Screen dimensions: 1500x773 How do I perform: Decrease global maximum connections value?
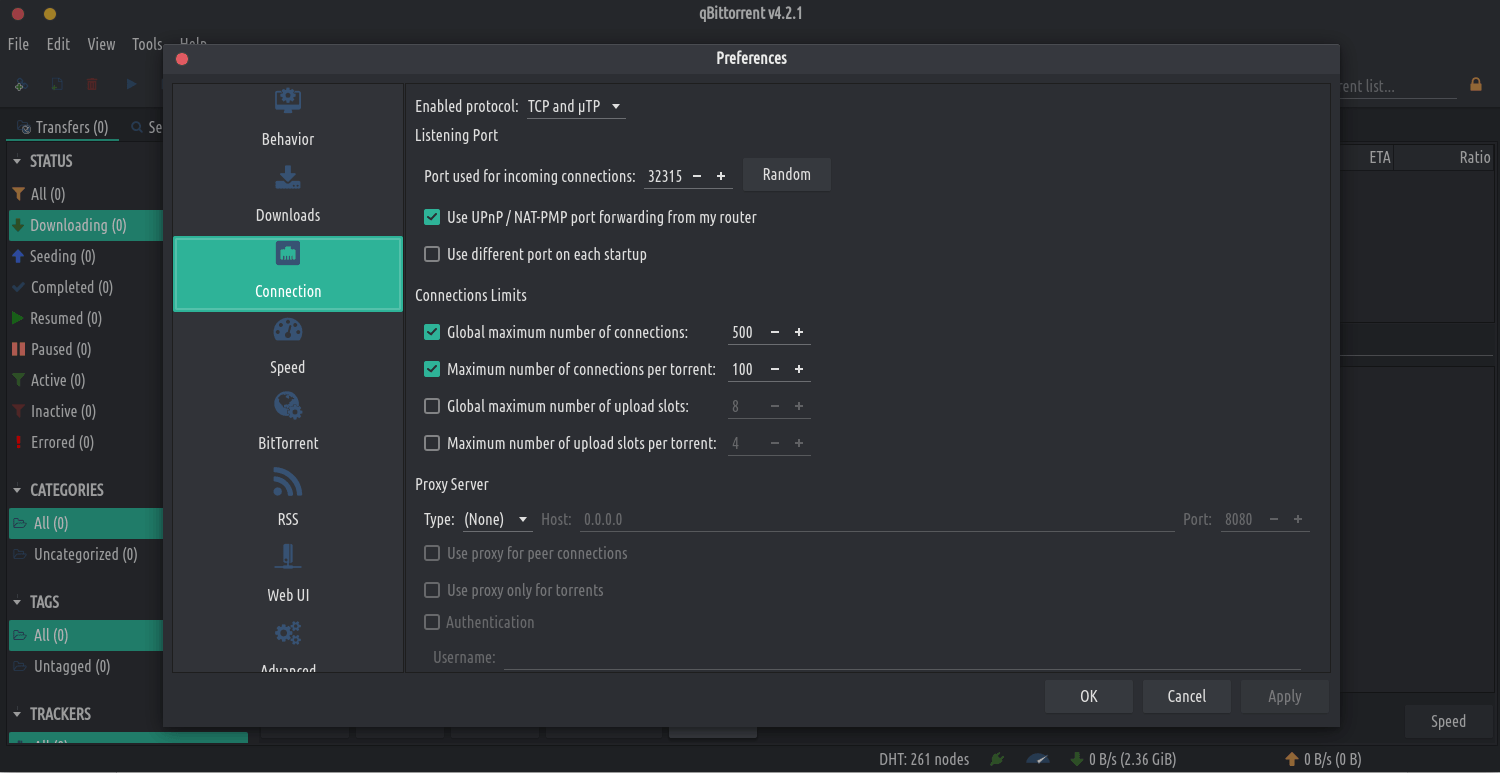775,332
